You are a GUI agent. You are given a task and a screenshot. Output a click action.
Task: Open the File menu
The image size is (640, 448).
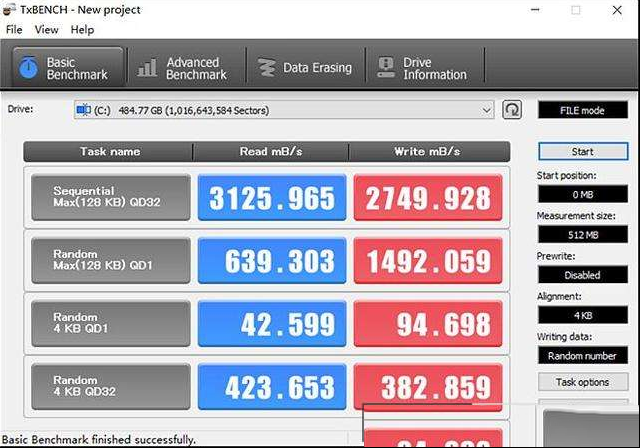point(14,30)
